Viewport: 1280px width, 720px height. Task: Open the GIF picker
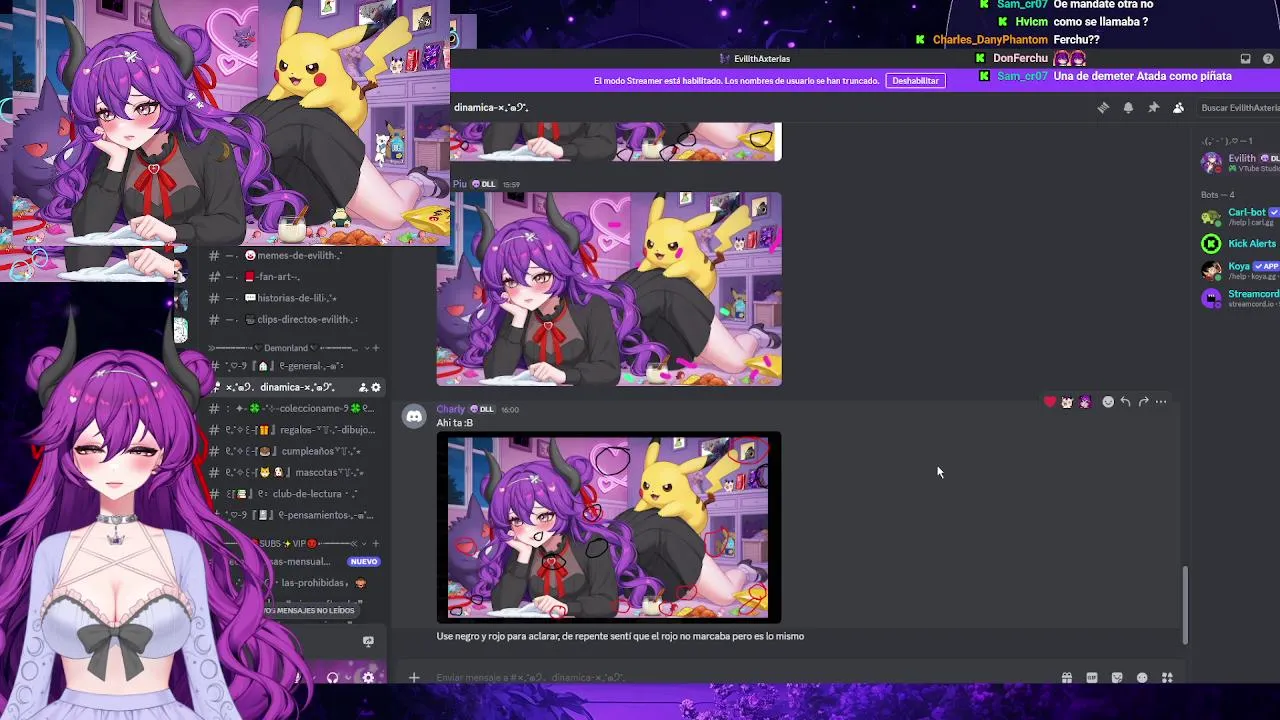[1092, 678]
